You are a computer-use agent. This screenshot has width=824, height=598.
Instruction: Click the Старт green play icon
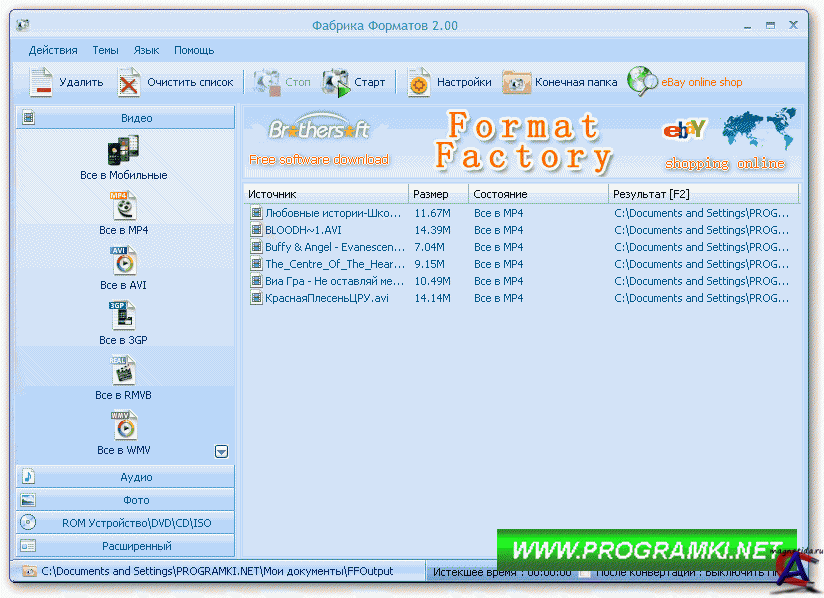pyautogui.click(x=336, y=83)
